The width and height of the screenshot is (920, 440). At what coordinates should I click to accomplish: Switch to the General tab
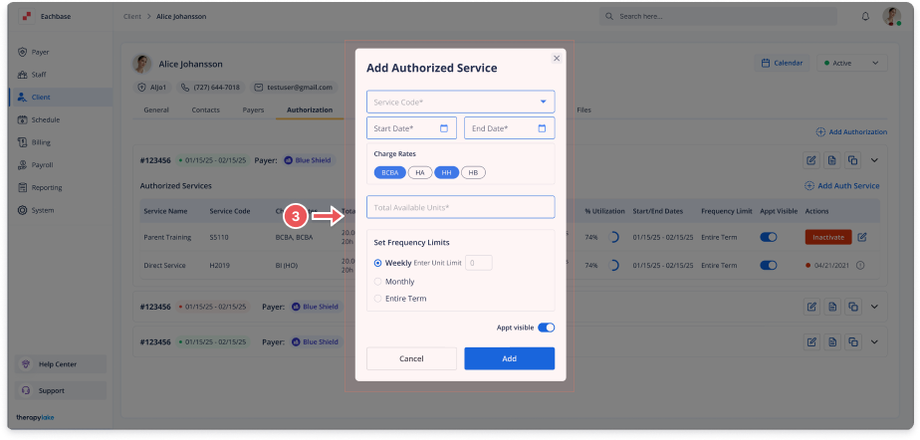(x=156, y=110)
